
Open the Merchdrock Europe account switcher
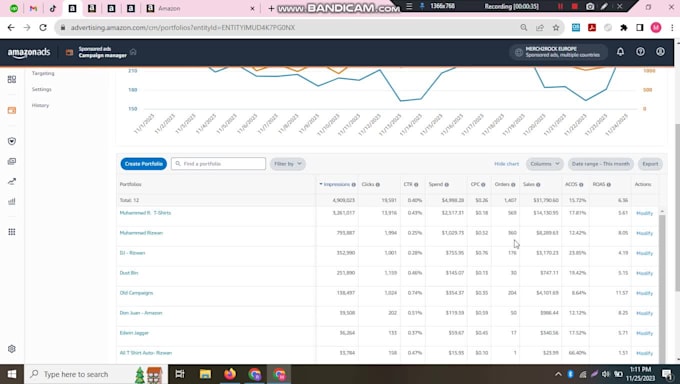coord(559,52)
